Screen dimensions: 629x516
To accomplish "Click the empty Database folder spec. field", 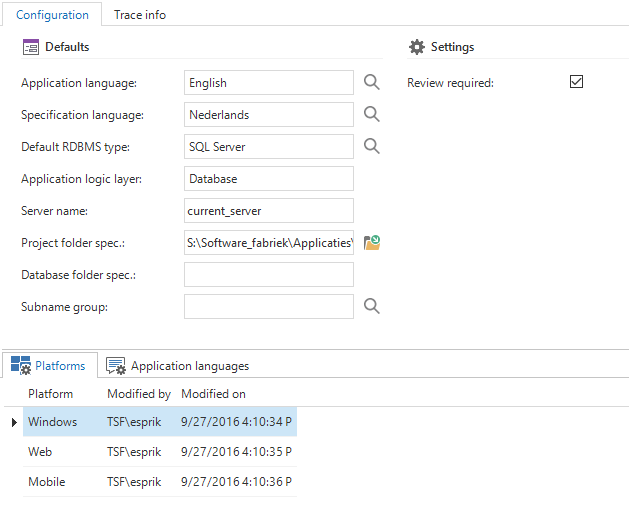I will (269, 275).
